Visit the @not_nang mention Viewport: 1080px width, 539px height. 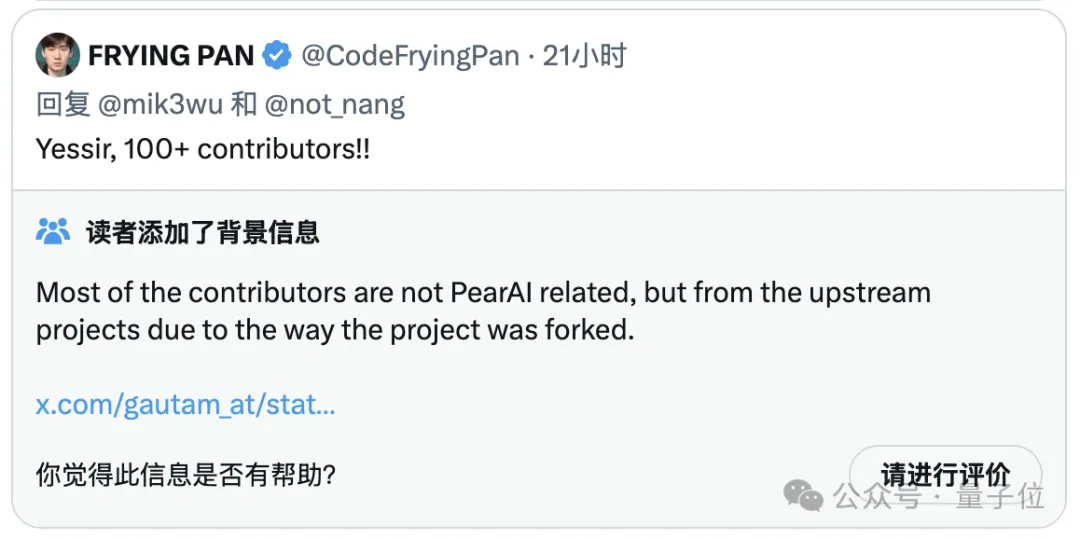click(x=335, y=105)
